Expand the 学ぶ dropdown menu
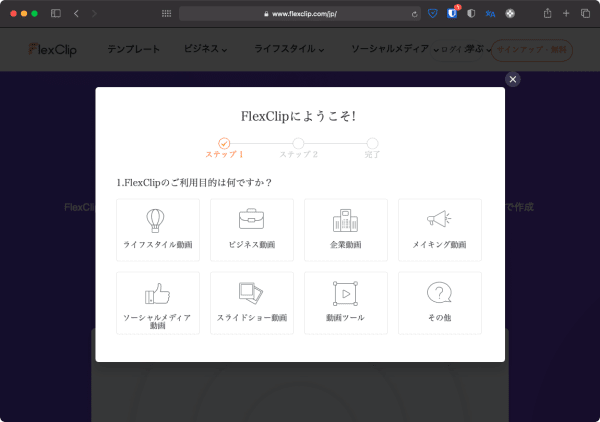 (478, 49)
